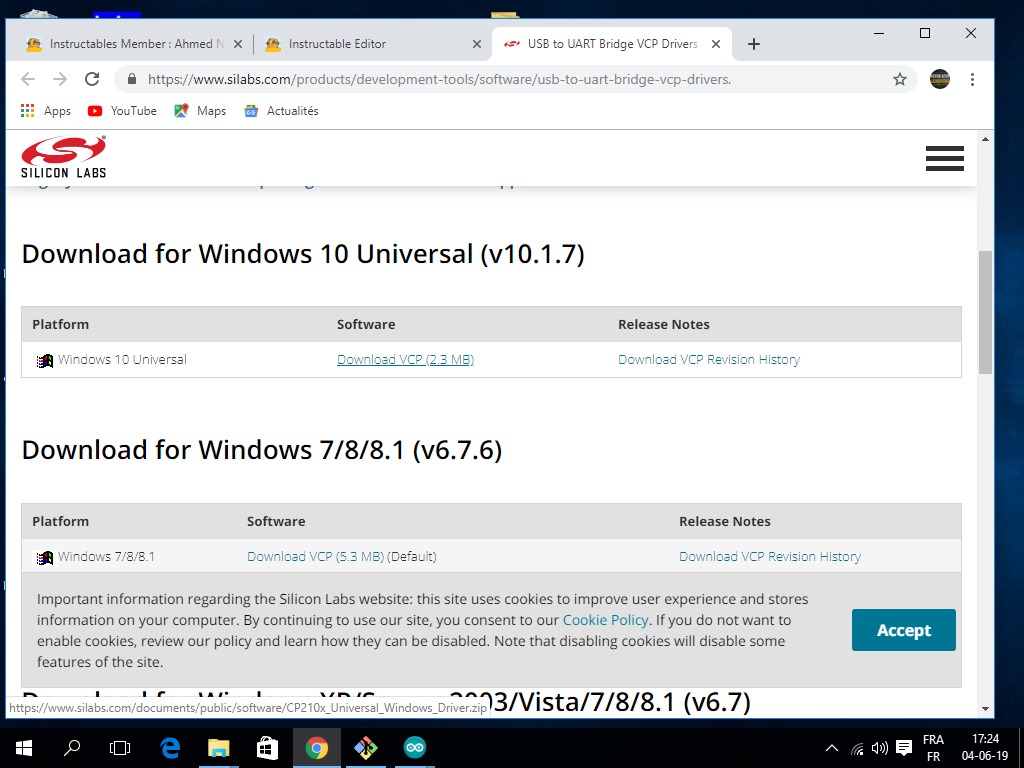Viewport: 1024px width, 768px height.
Task: Open the network Wi-Fi tray icon
Action: [857, 748]
